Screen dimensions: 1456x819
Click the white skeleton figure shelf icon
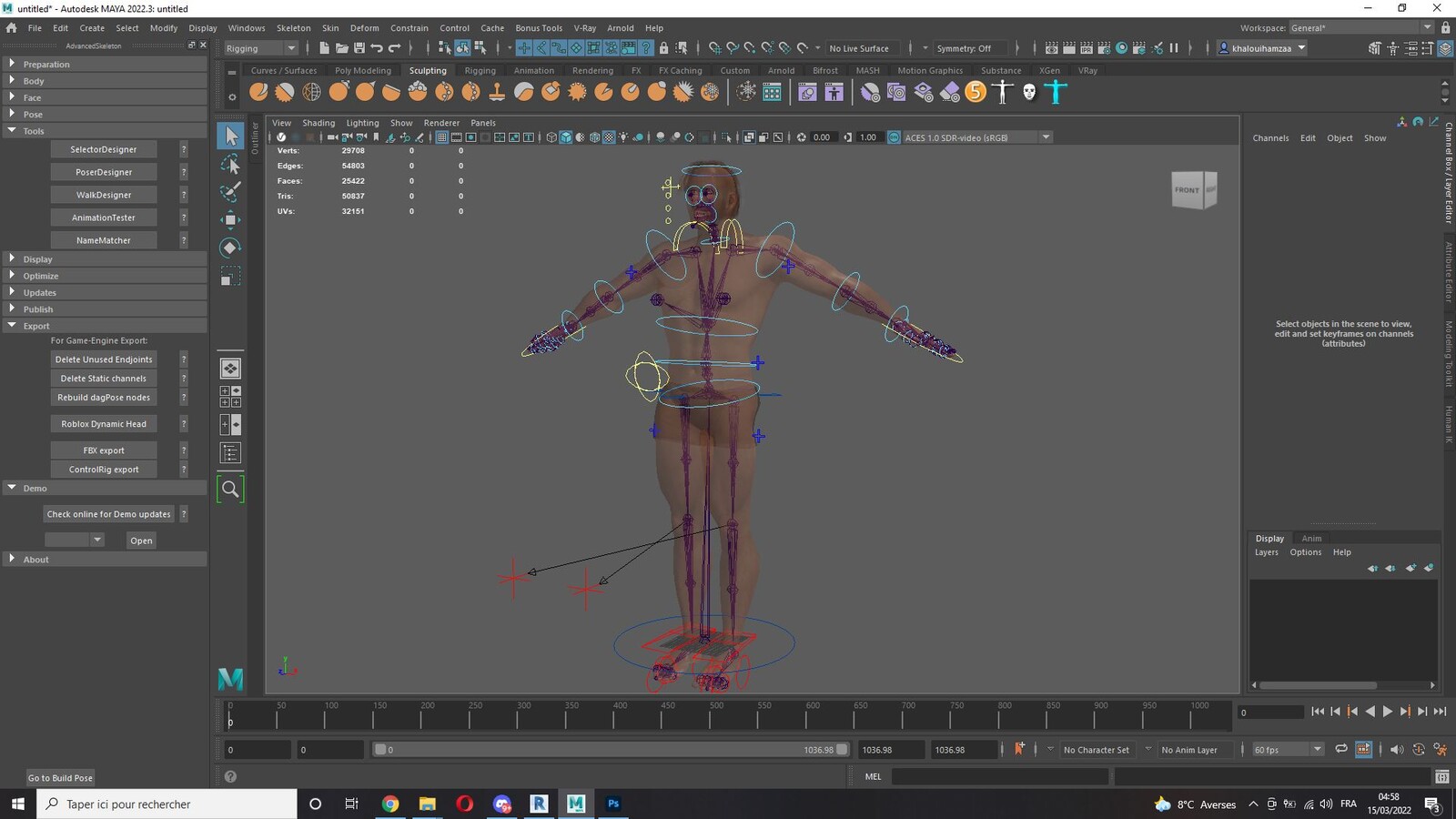tap(1002, 92)
